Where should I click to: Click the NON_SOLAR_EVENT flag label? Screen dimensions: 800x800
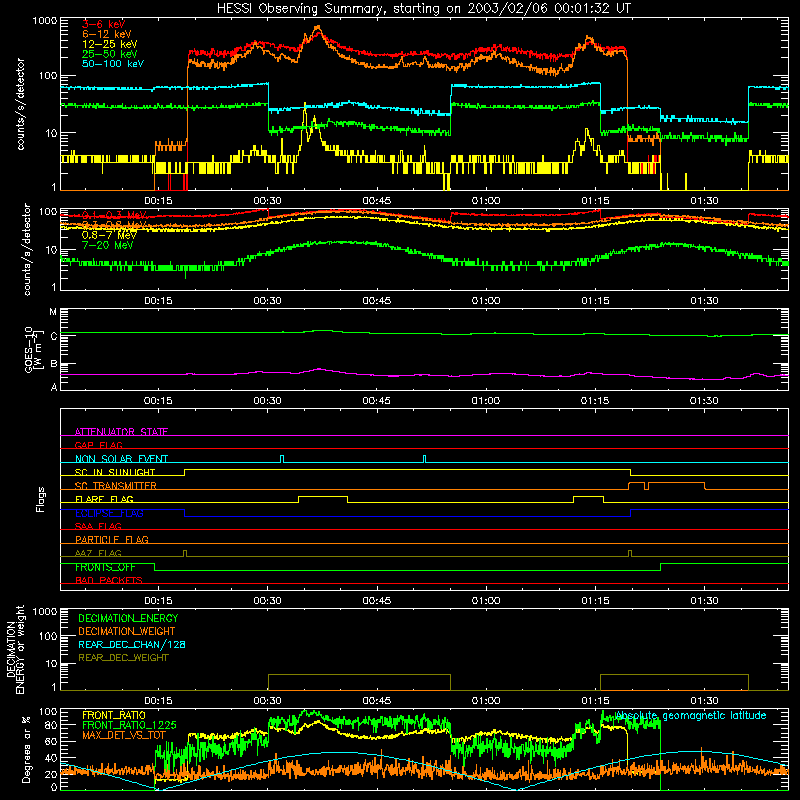121,459
